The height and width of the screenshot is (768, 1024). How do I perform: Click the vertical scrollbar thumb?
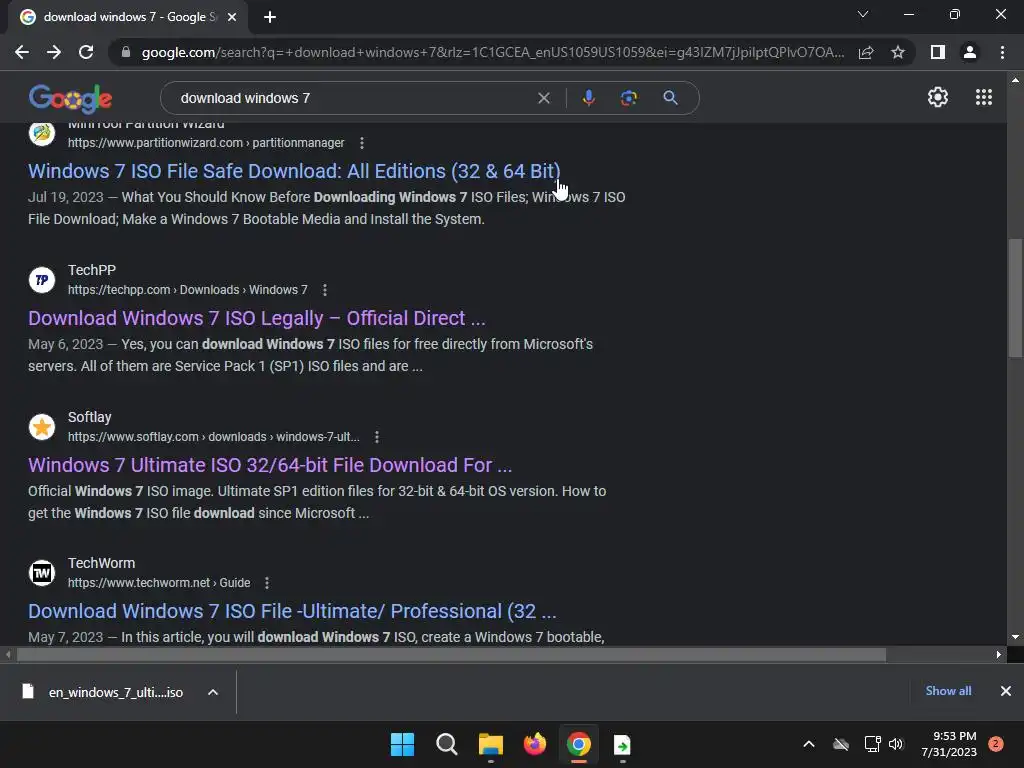pos(1015,298)
